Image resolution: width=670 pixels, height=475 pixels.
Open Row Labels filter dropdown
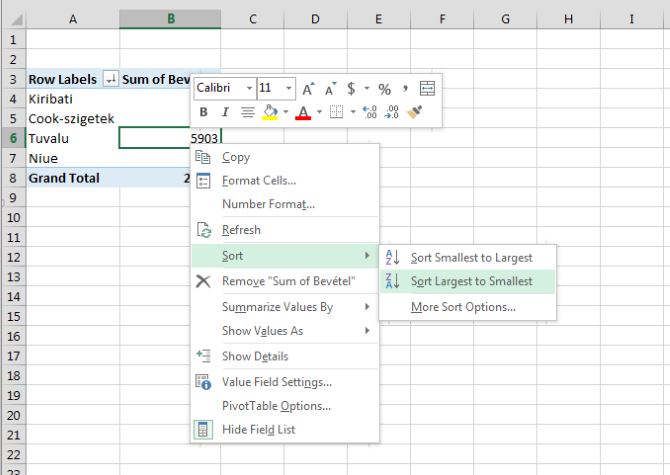point(110,79)
